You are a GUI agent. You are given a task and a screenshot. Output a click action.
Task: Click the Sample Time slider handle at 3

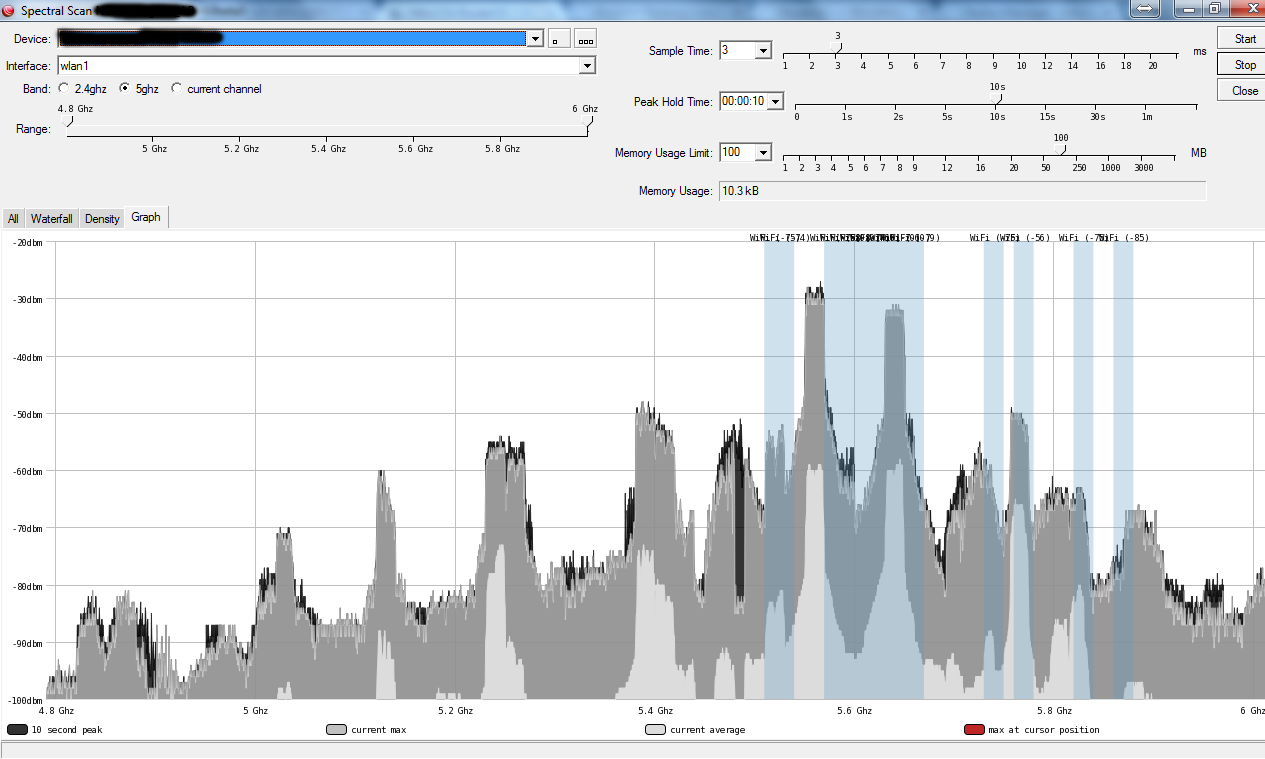[837, 47]
